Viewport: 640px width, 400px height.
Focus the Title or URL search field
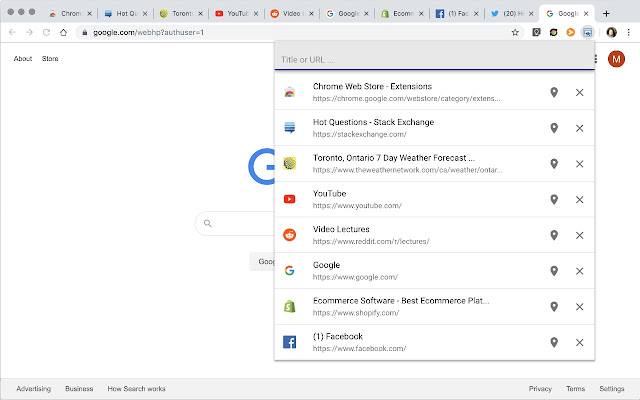coord(434,60)
